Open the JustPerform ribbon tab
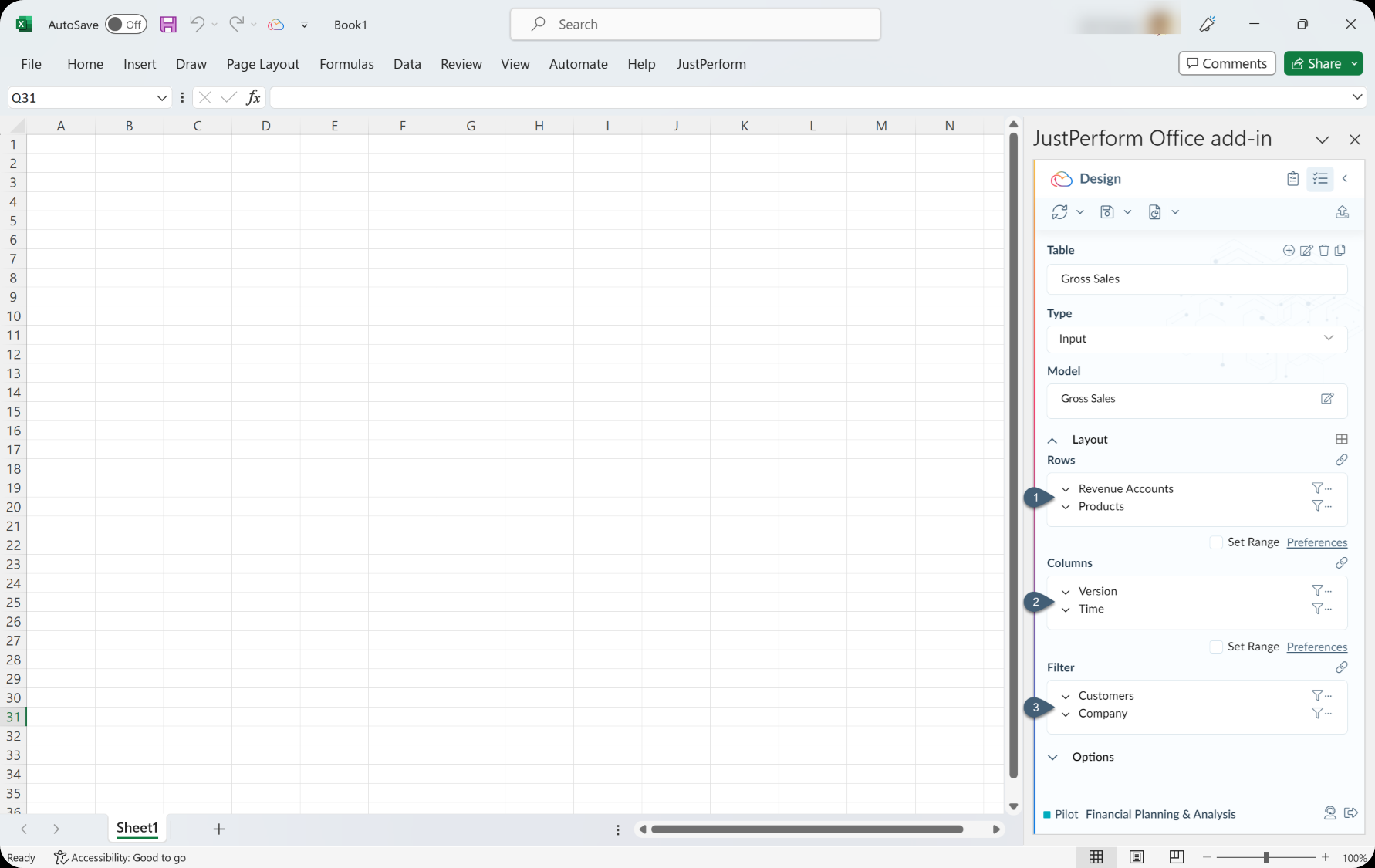This screenshot has height=868, width=1375. [711, 64]
